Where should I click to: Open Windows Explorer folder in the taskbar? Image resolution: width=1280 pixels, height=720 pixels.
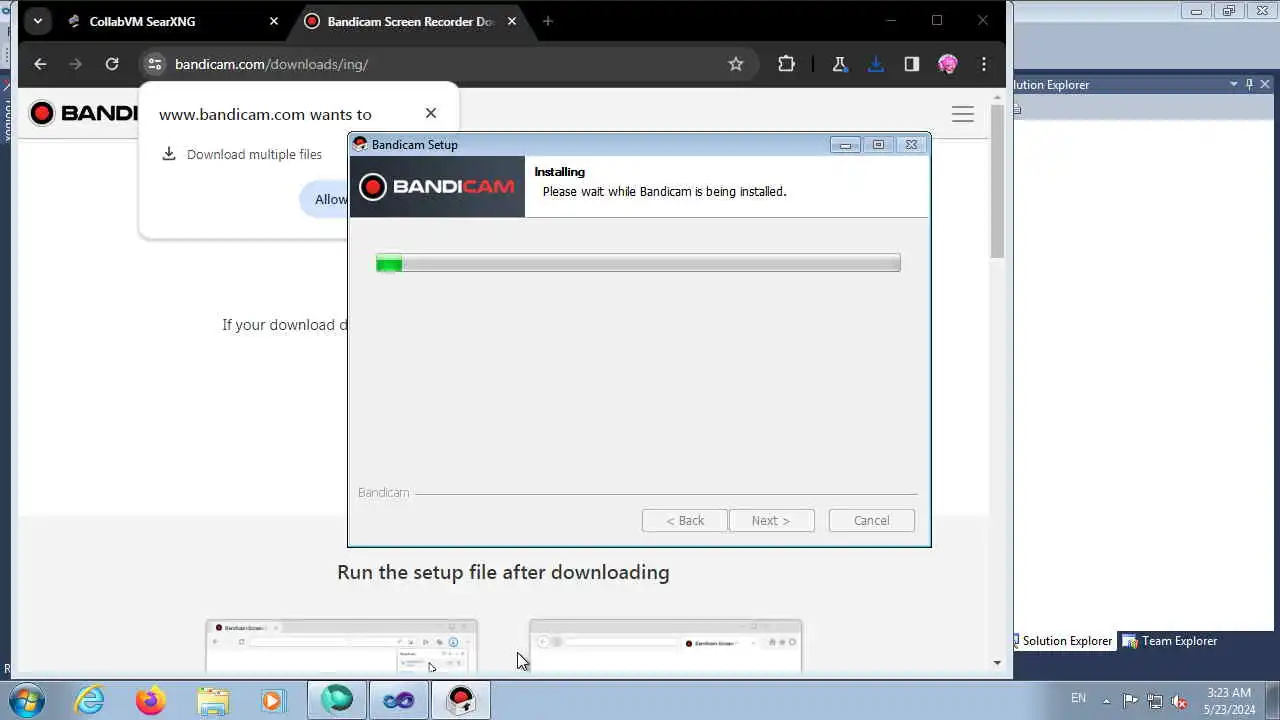click(x=213, y=700)
